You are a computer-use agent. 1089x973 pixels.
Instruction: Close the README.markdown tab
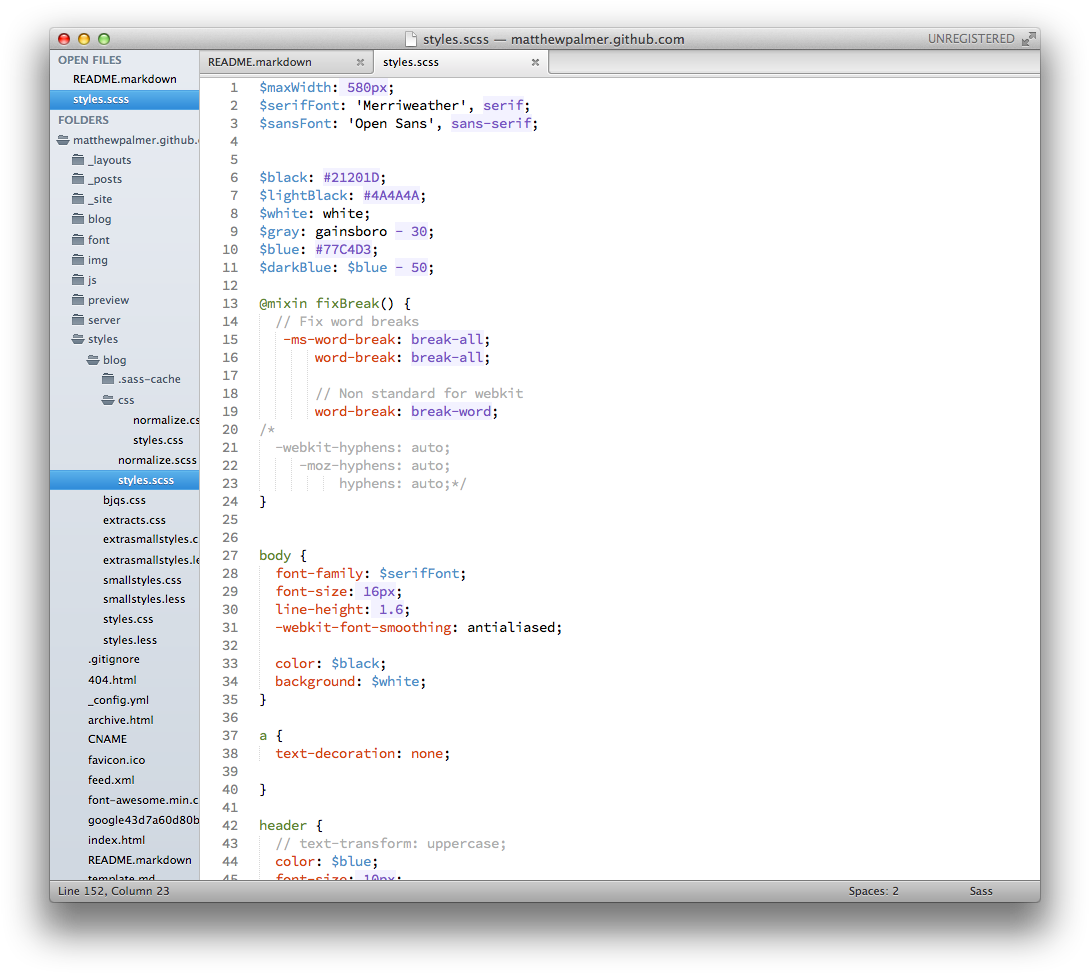point(360,61)
